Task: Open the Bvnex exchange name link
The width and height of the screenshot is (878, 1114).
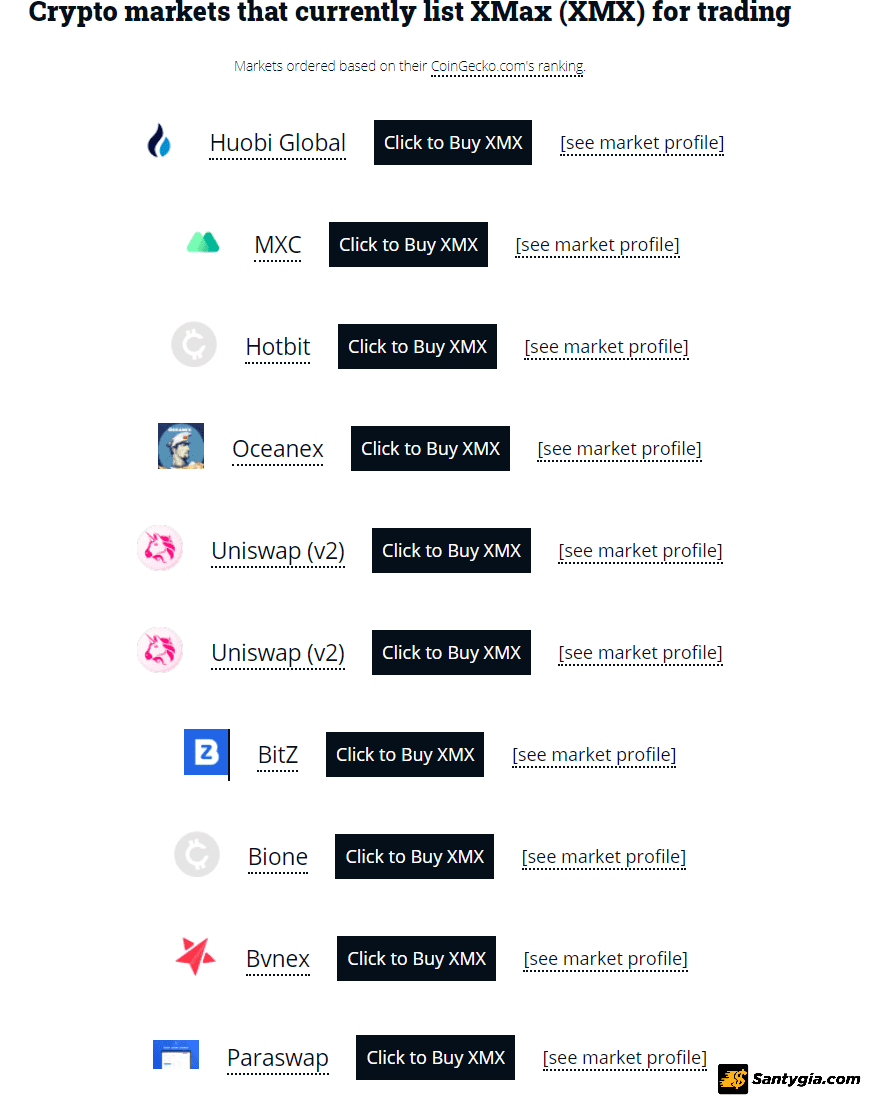Action: click(278, 959)
